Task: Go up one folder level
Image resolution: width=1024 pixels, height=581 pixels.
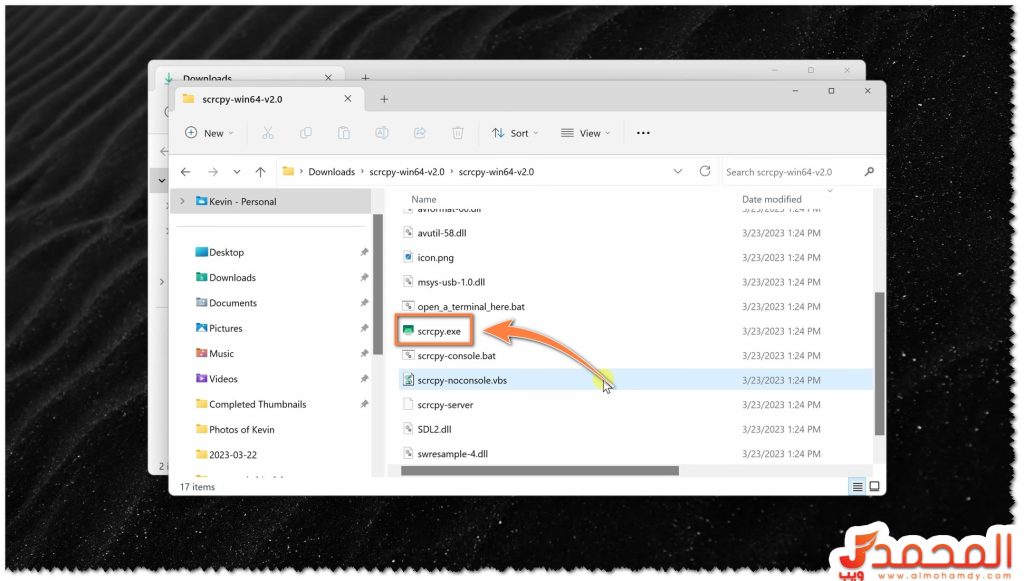Action: [261, 172]
